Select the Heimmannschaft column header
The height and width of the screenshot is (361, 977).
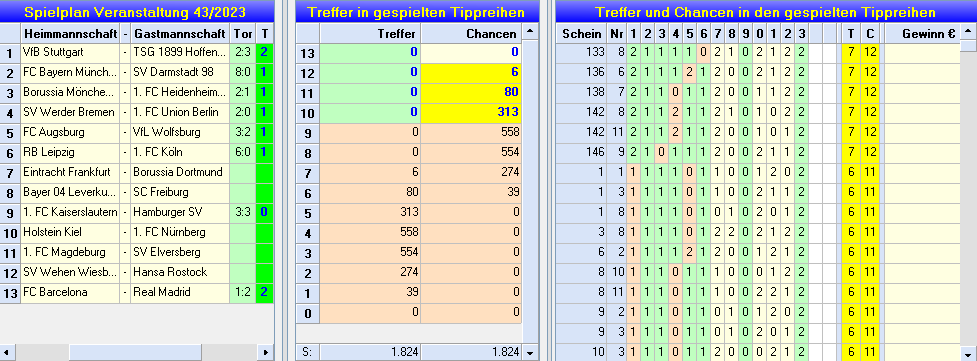[70, 33]
